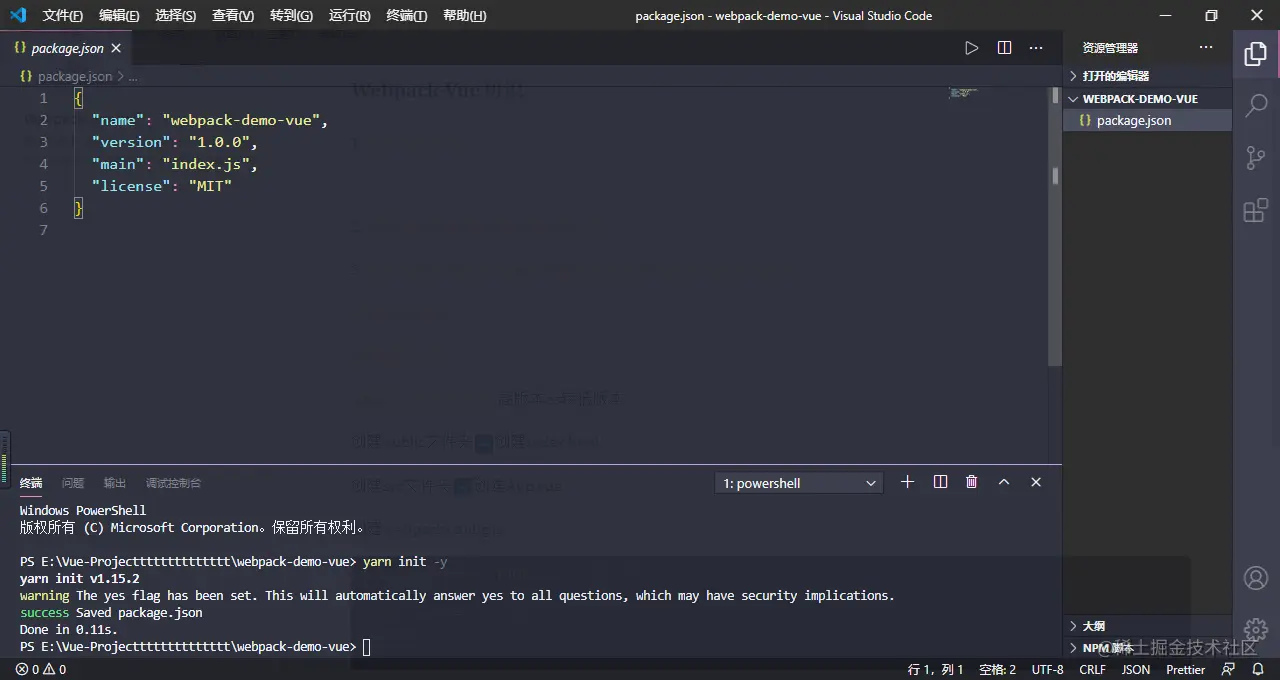Split the terminal panel
Viewport: 1280px width, 680px height.
point(940,482)
